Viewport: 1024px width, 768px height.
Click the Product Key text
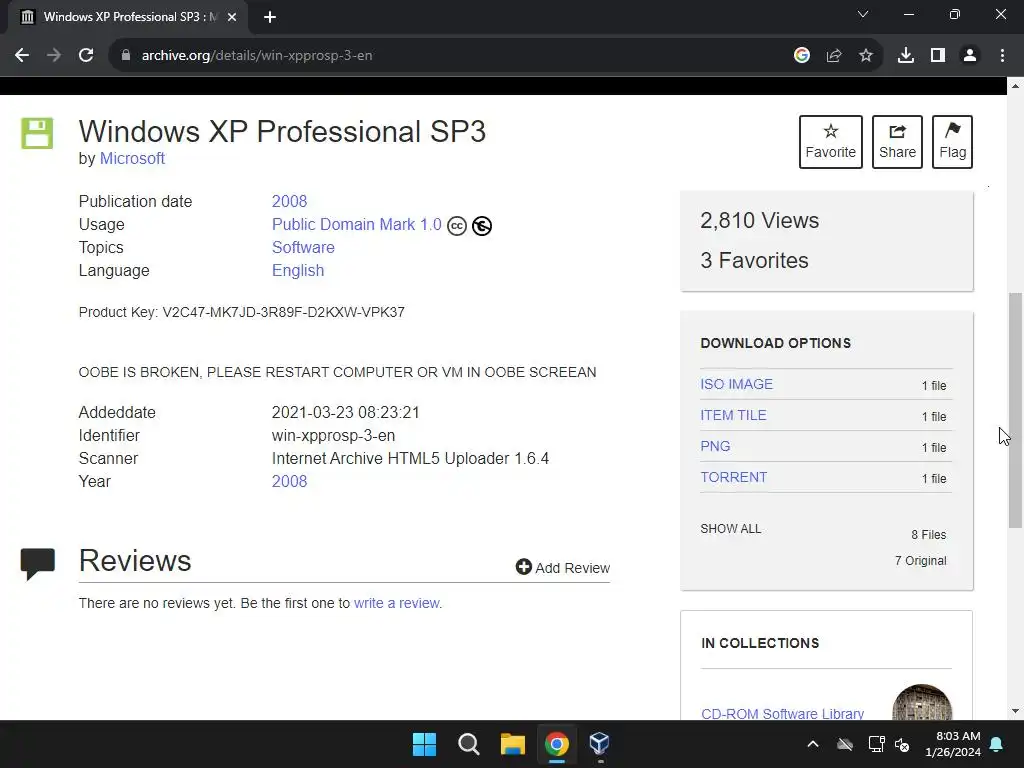pyautogui.click(x=242, y=312)
